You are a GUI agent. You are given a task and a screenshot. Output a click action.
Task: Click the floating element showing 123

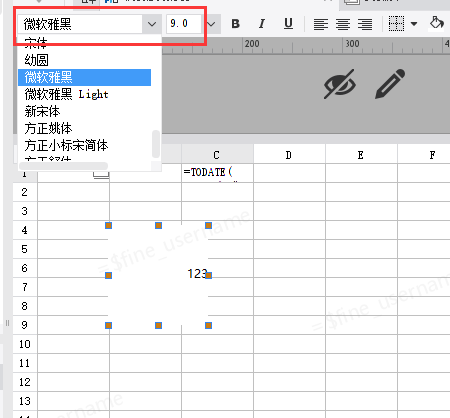[x=158, y=275]
